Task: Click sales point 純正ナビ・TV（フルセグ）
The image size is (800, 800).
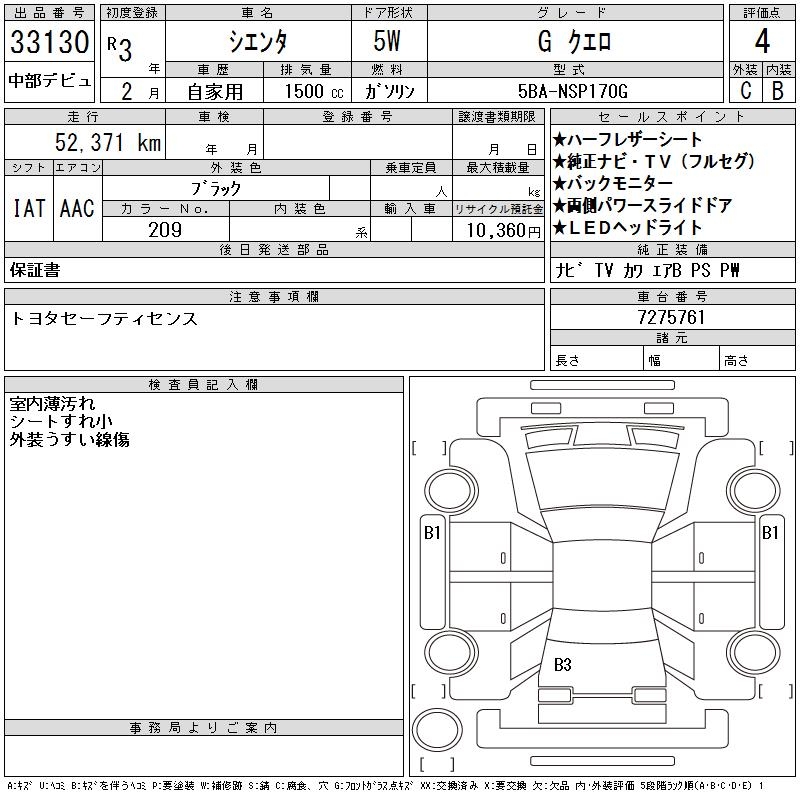Action: 654,161
